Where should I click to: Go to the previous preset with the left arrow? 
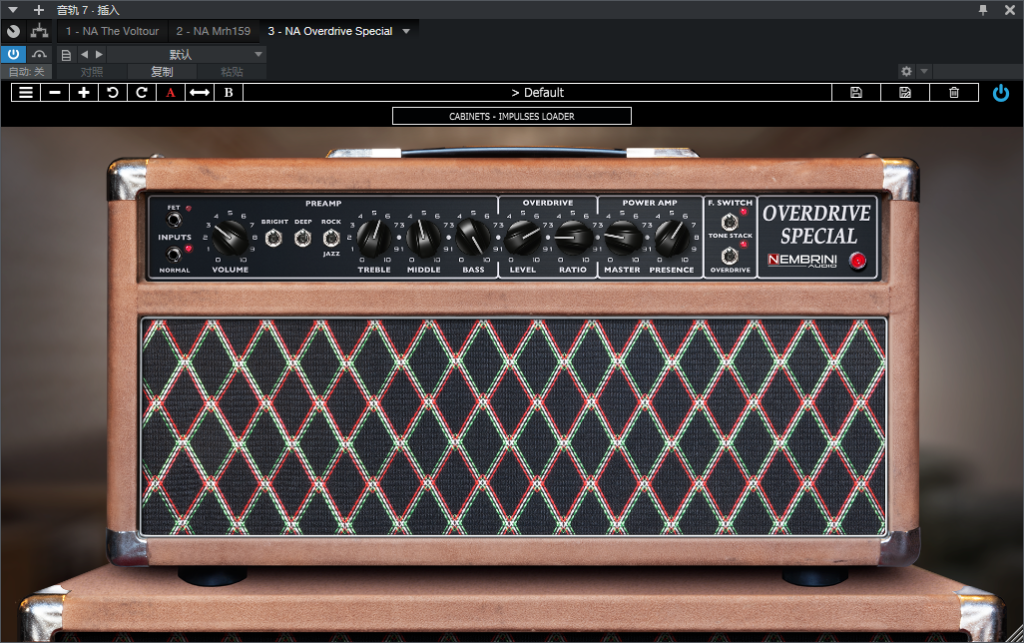84,54
